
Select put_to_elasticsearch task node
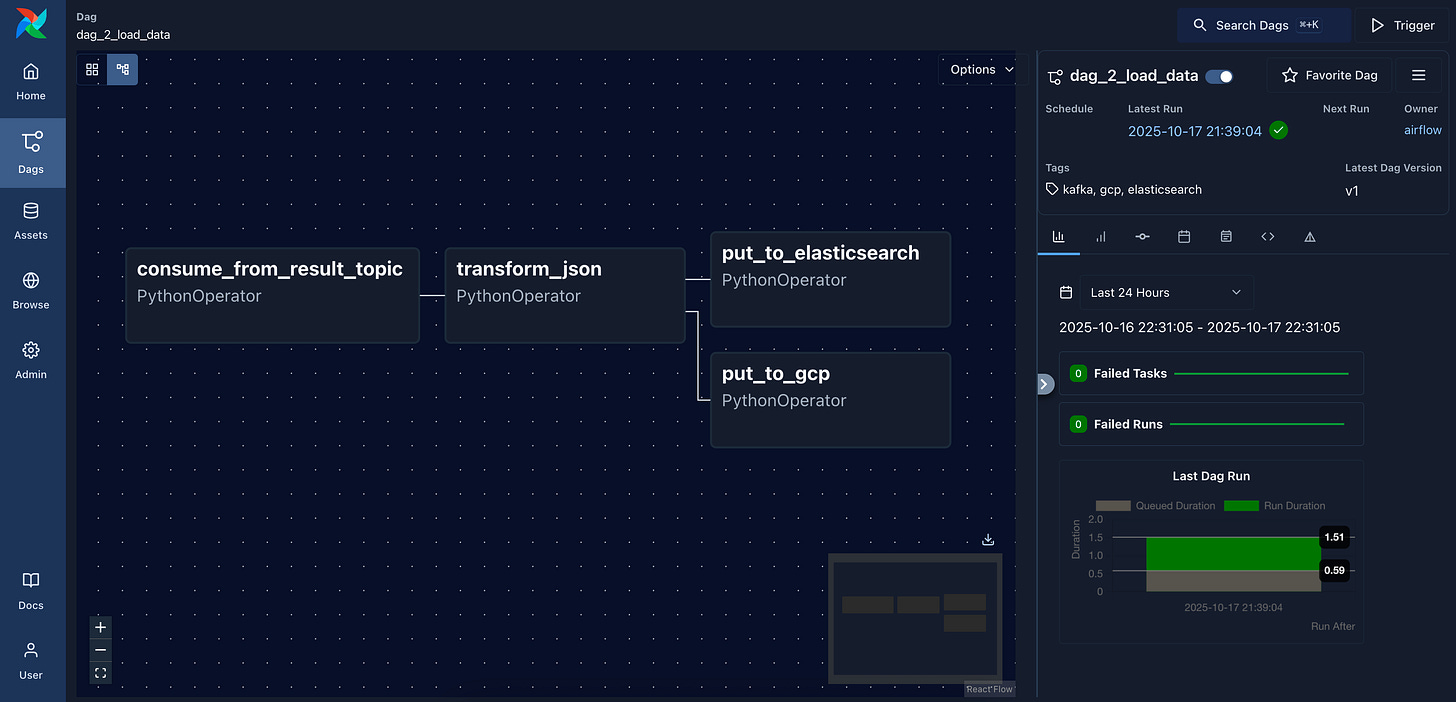[830, 279]
